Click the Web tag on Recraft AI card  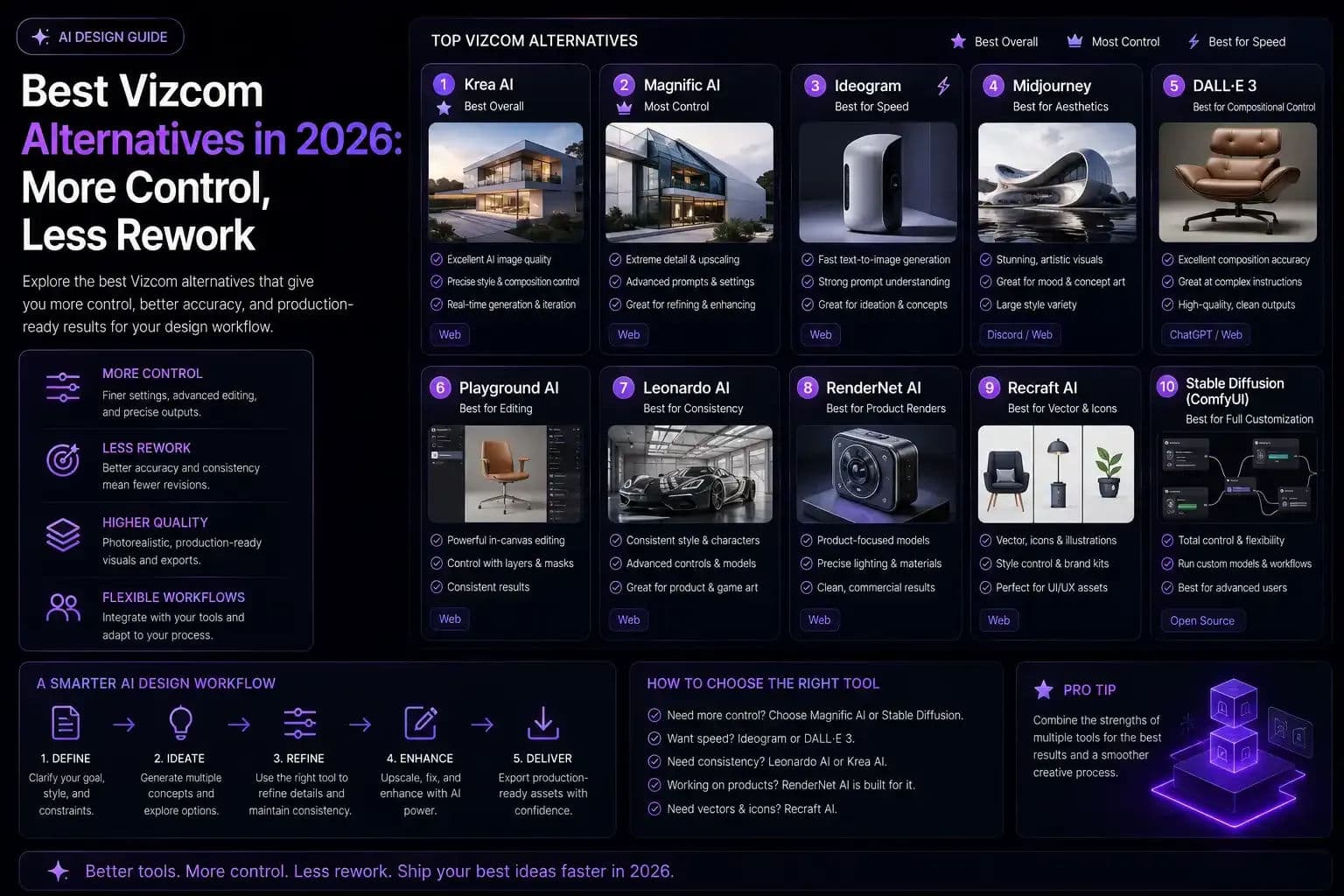tap(998, 620)
